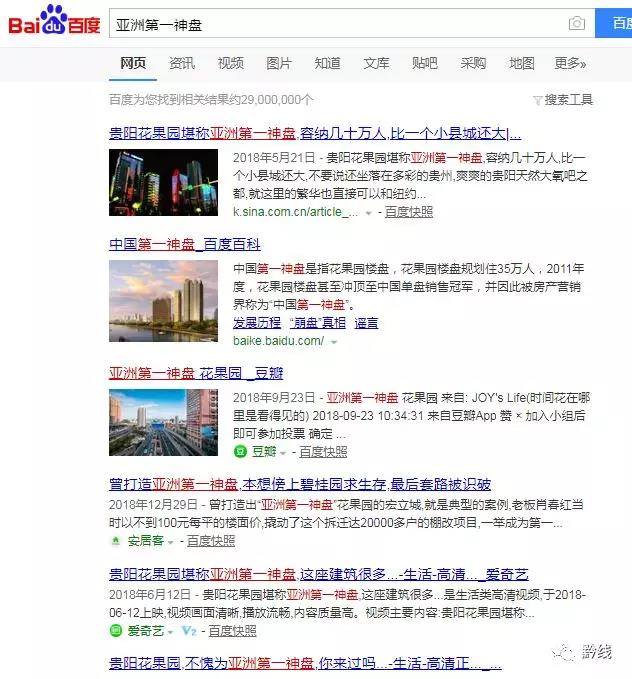Open 搜索工具 filter
632x679 pixels.
pyautogui.click(x=568, y=100)
